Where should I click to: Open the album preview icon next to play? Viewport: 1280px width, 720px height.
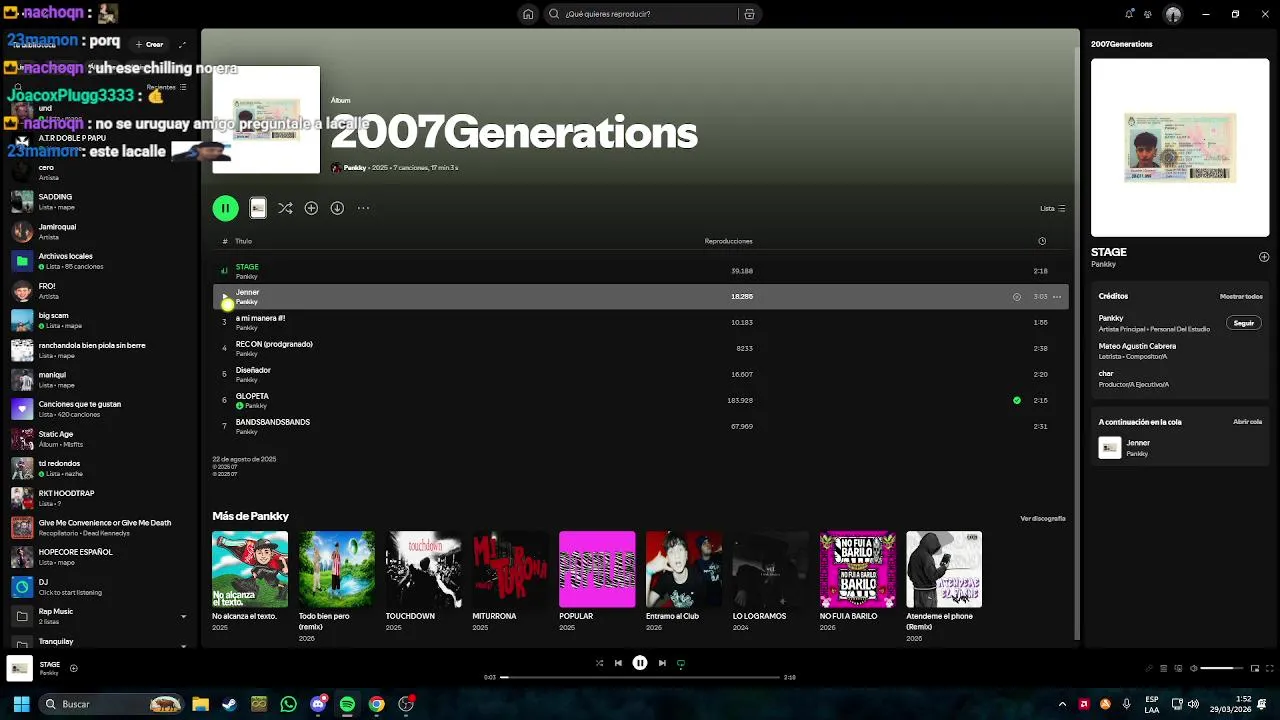[258, 208]
